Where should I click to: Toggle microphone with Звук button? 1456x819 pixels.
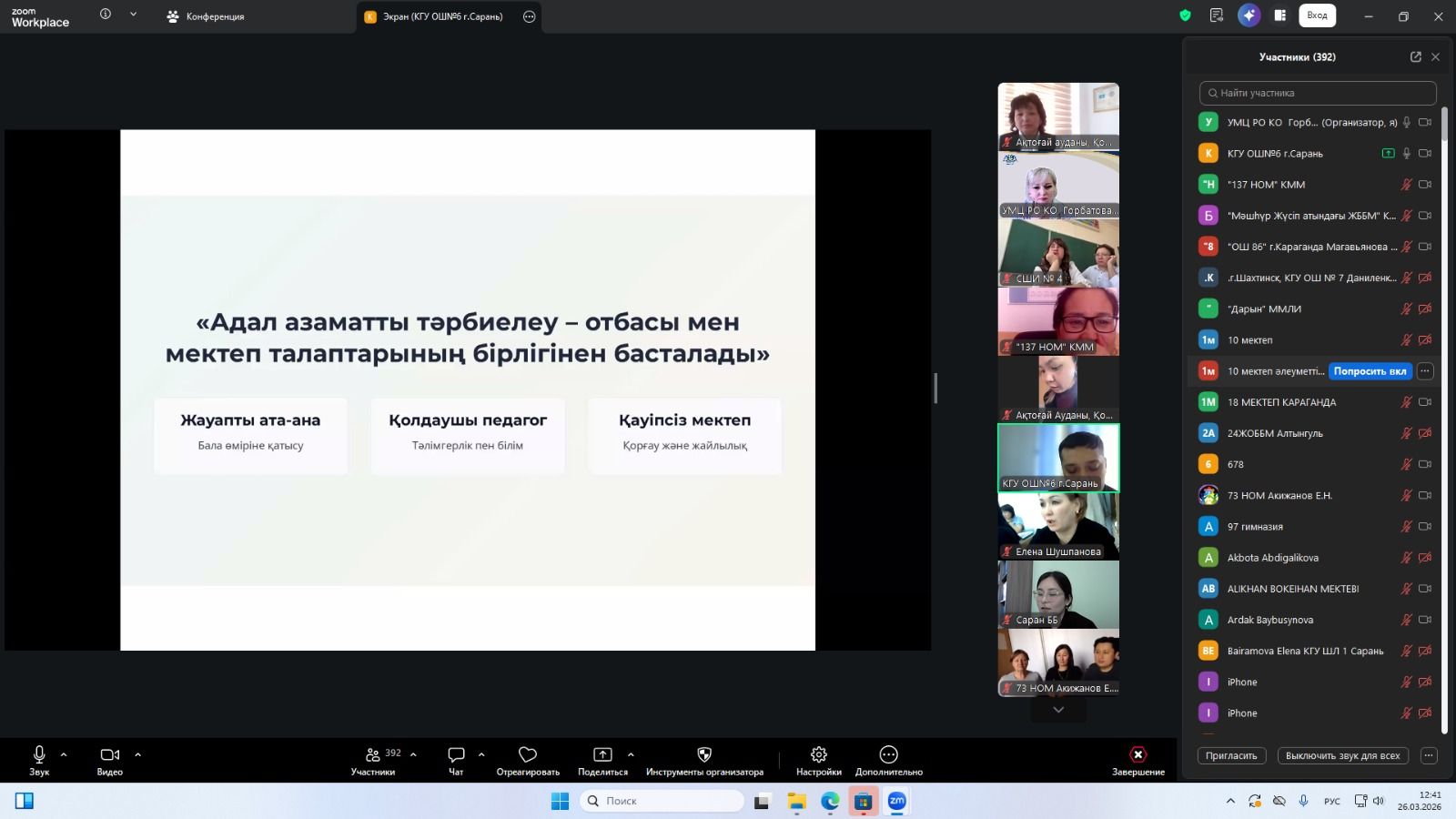point(39,755)
